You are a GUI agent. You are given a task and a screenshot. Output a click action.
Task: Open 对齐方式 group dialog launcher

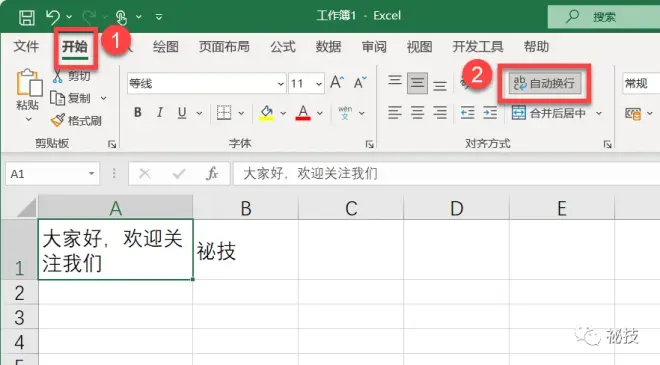607,144
